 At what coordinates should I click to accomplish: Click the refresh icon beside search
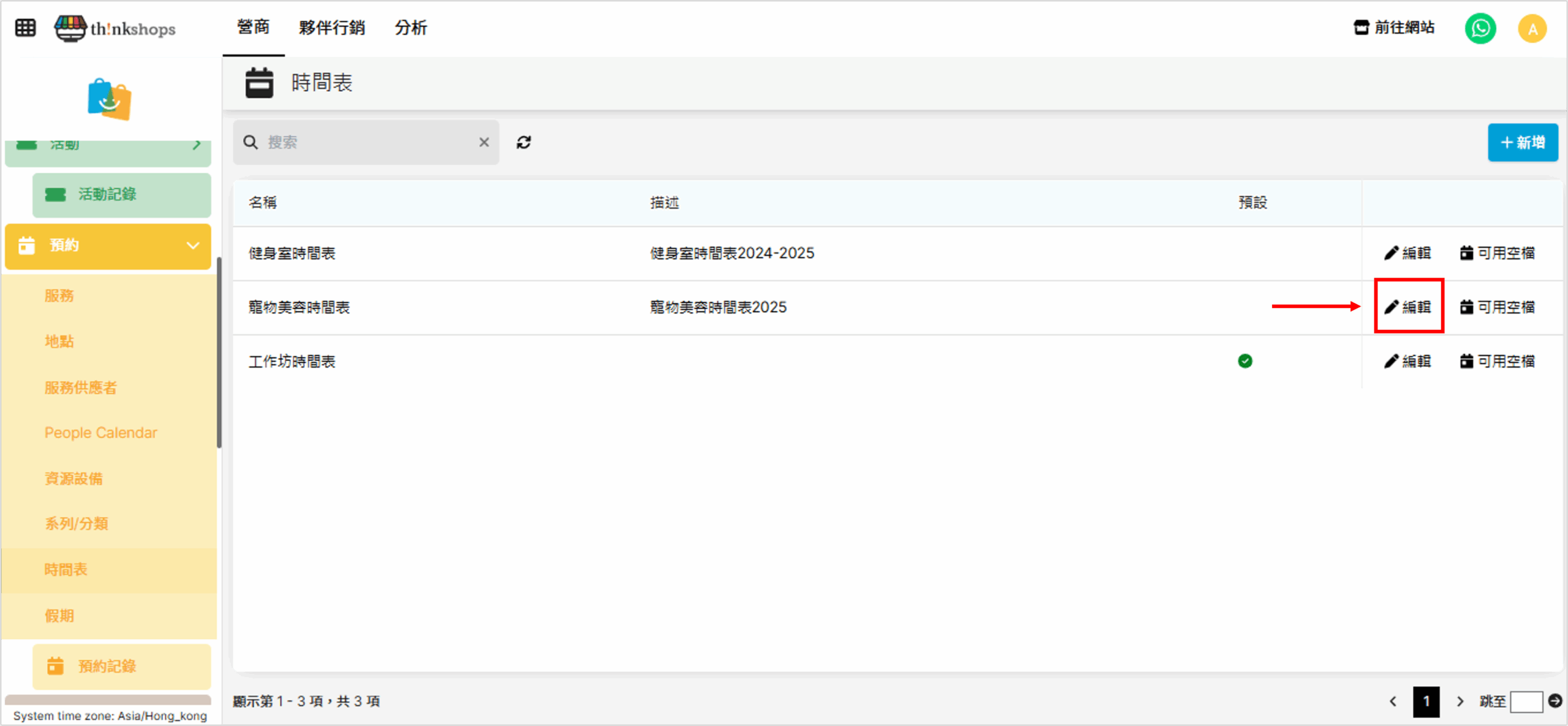pos(523,143)
